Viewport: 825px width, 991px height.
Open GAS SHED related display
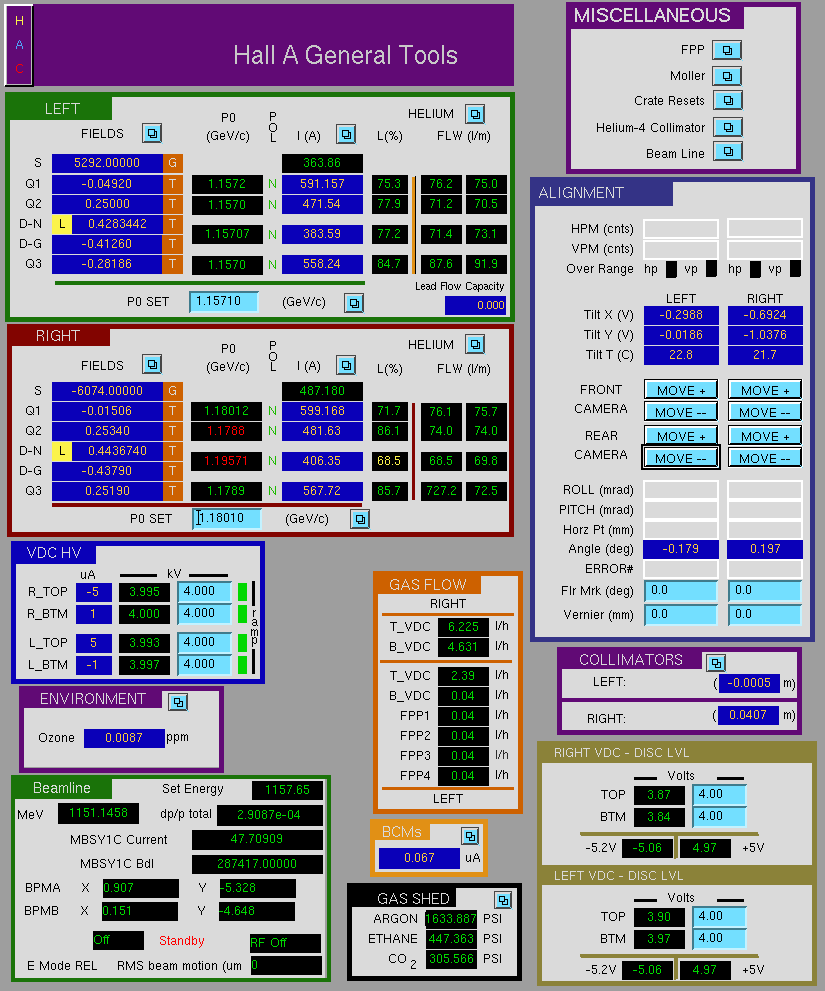[503, 899]
